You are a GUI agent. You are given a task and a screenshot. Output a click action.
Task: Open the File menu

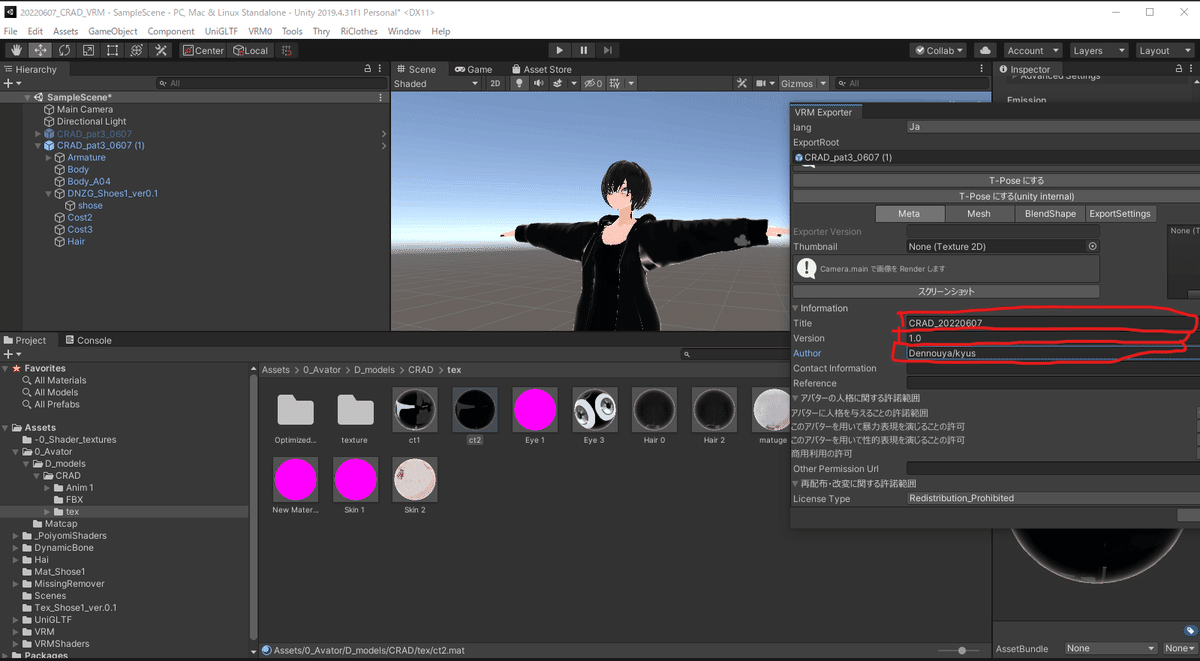click(x=11, y=31)
